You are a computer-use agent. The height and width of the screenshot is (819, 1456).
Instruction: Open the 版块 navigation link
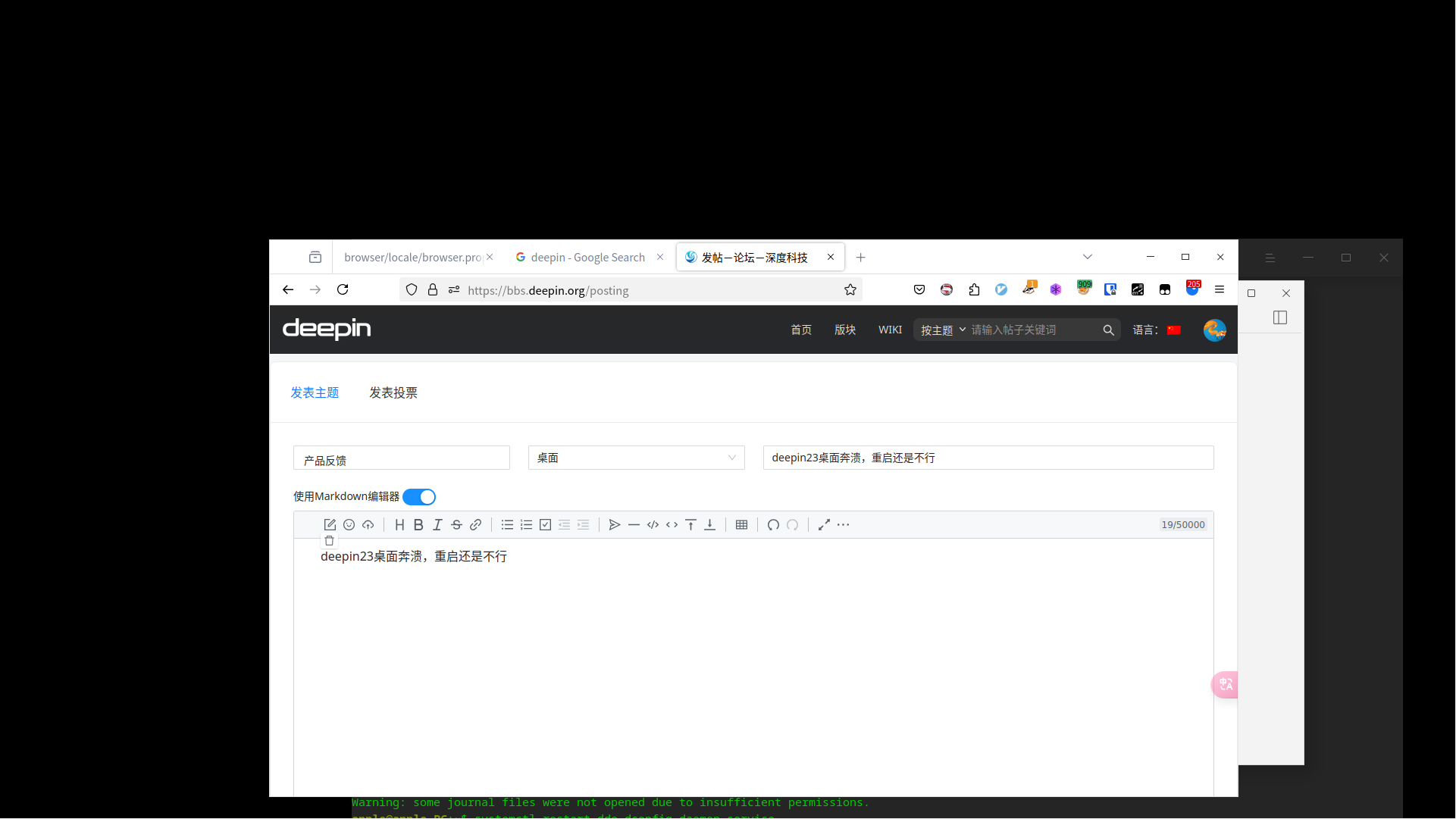click(845, 330)
